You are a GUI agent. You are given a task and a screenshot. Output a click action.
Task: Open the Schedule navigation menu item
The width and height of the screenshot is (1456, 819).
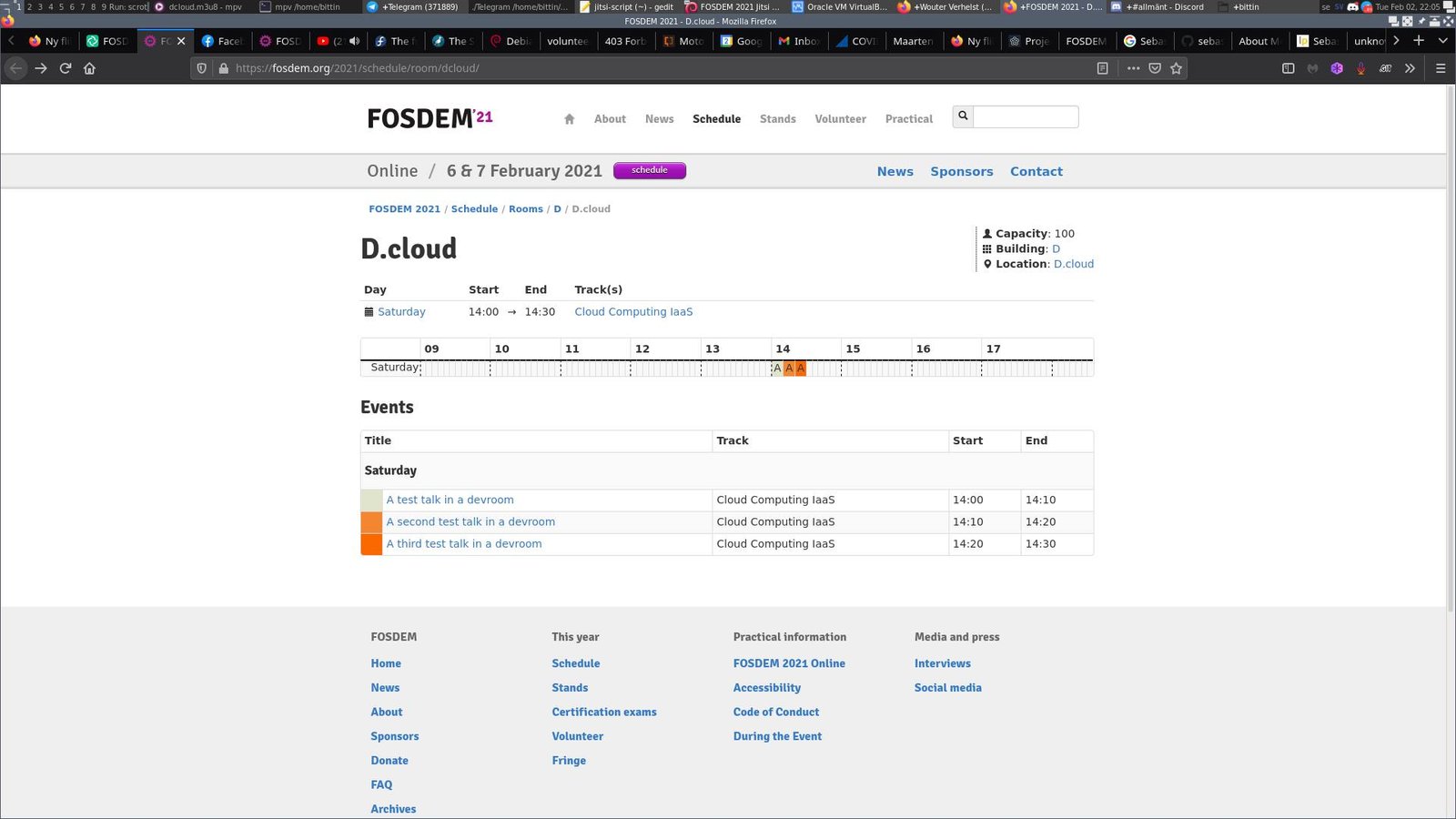tap(716, 119)
